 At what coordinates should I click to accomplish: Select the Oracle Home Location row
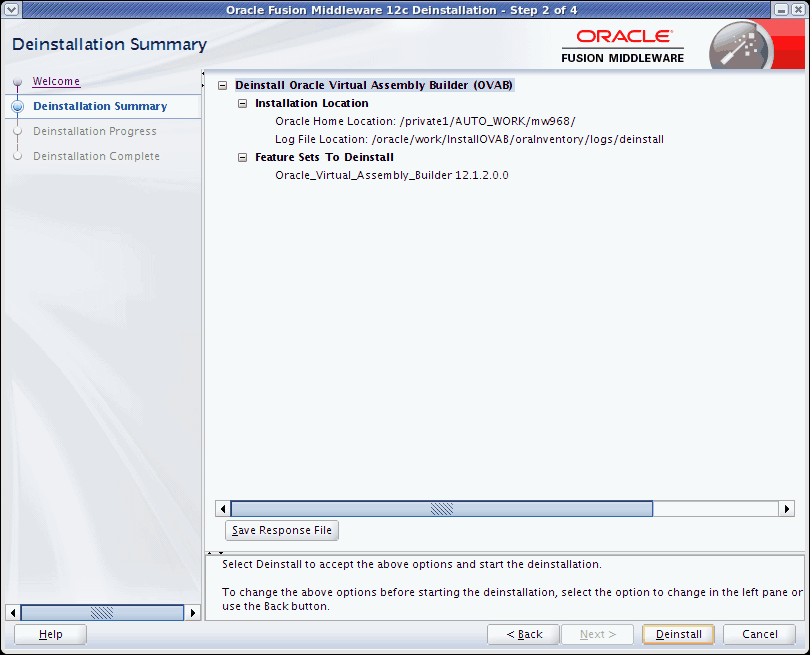pyautogui.click(x=425, y=121)
